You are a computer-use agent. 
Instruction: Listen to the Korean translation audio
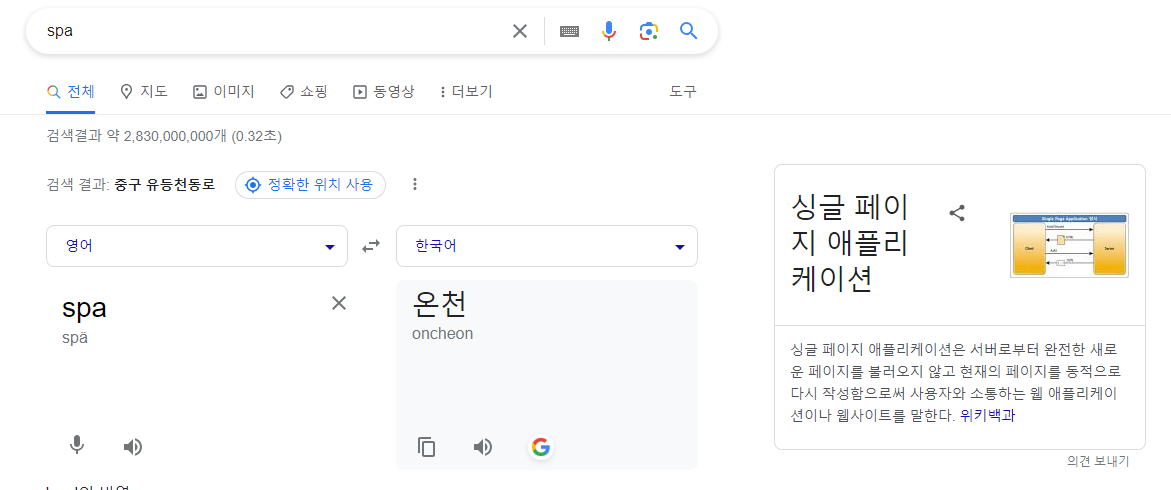pos(483,447)
